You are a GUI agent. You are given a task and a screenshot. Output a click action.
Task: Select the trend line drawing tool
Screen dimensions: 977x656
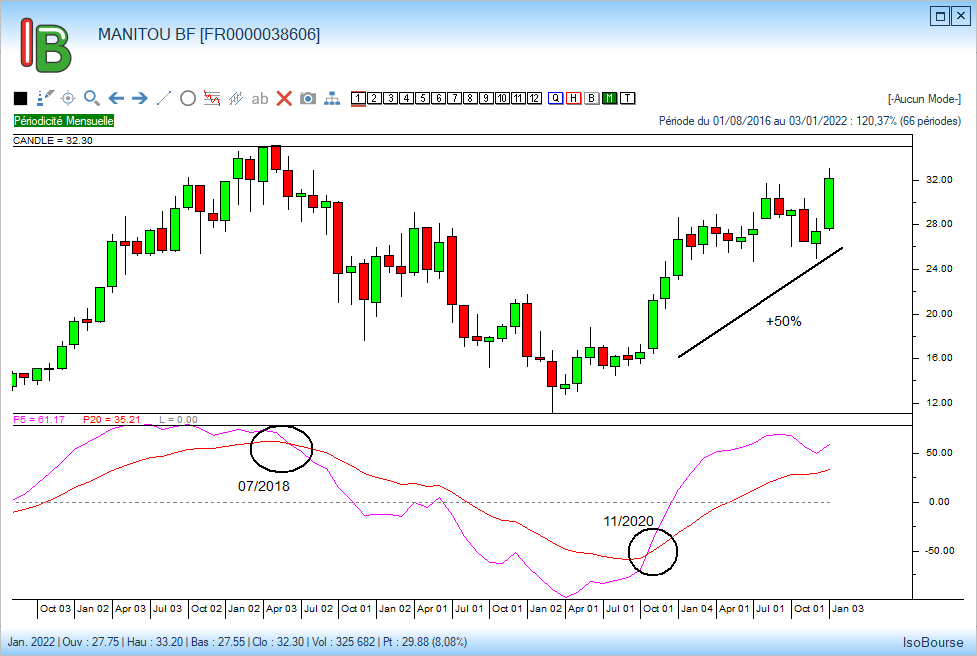click(164, 98)
